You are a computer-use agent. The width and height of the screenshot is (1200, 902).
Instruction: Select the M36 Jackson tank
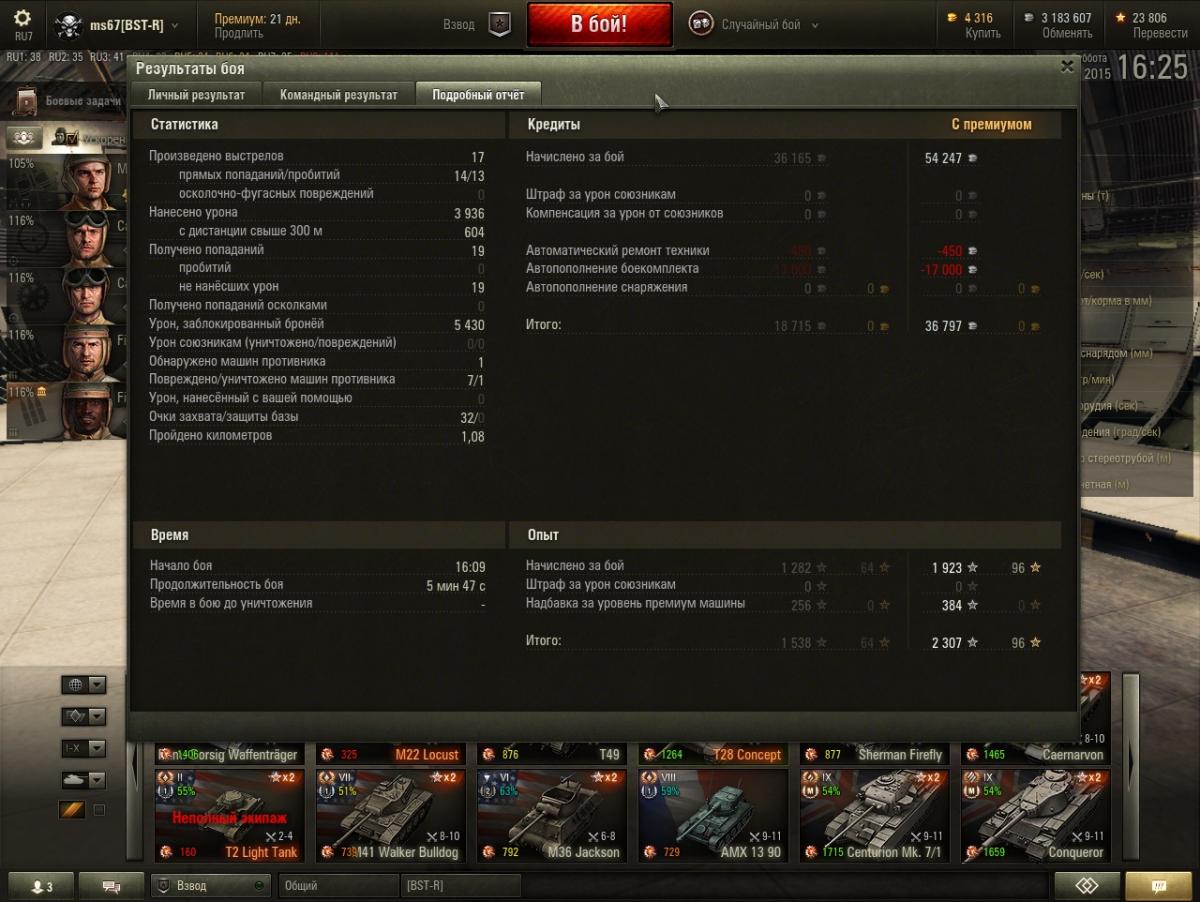(x=551, y=815)
